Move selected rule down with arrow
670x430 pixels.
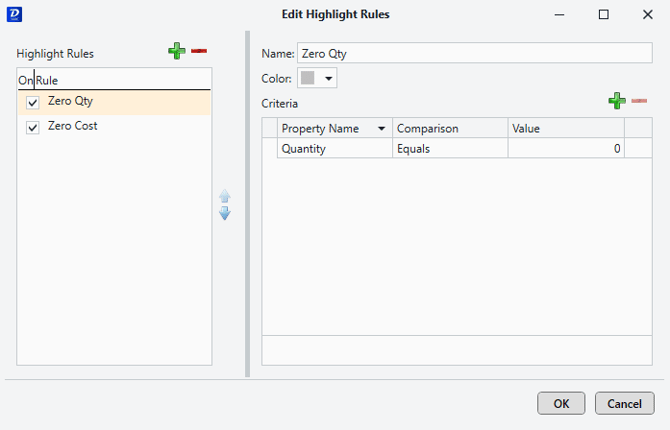point(225,213)
